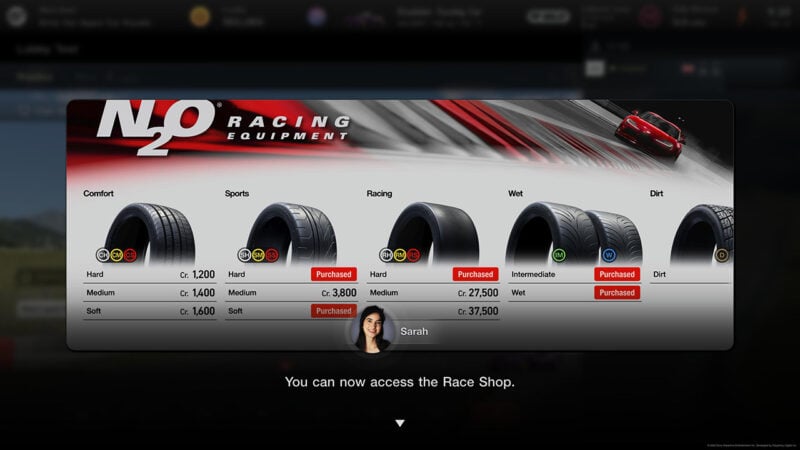Click the red car banner image

[x=649, y=134]
